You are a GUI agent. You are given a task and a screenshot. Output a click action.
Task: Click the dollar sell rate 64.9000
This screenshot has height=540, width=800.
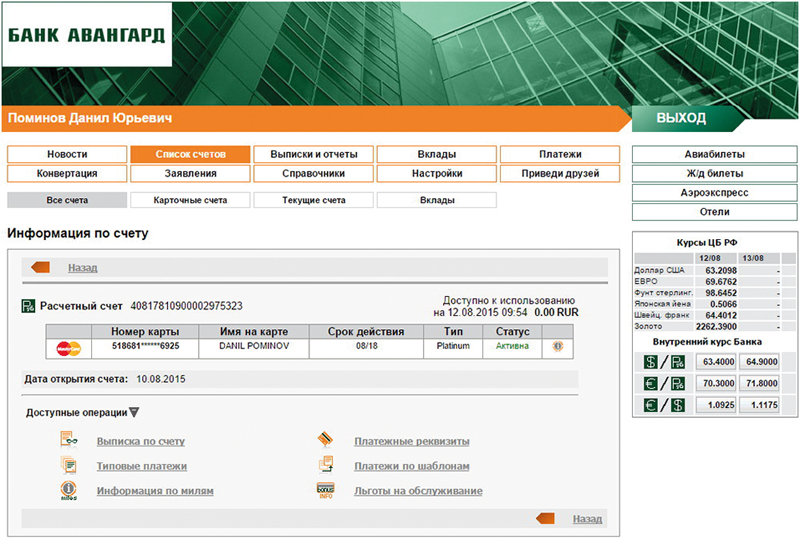tap(760, 362)
